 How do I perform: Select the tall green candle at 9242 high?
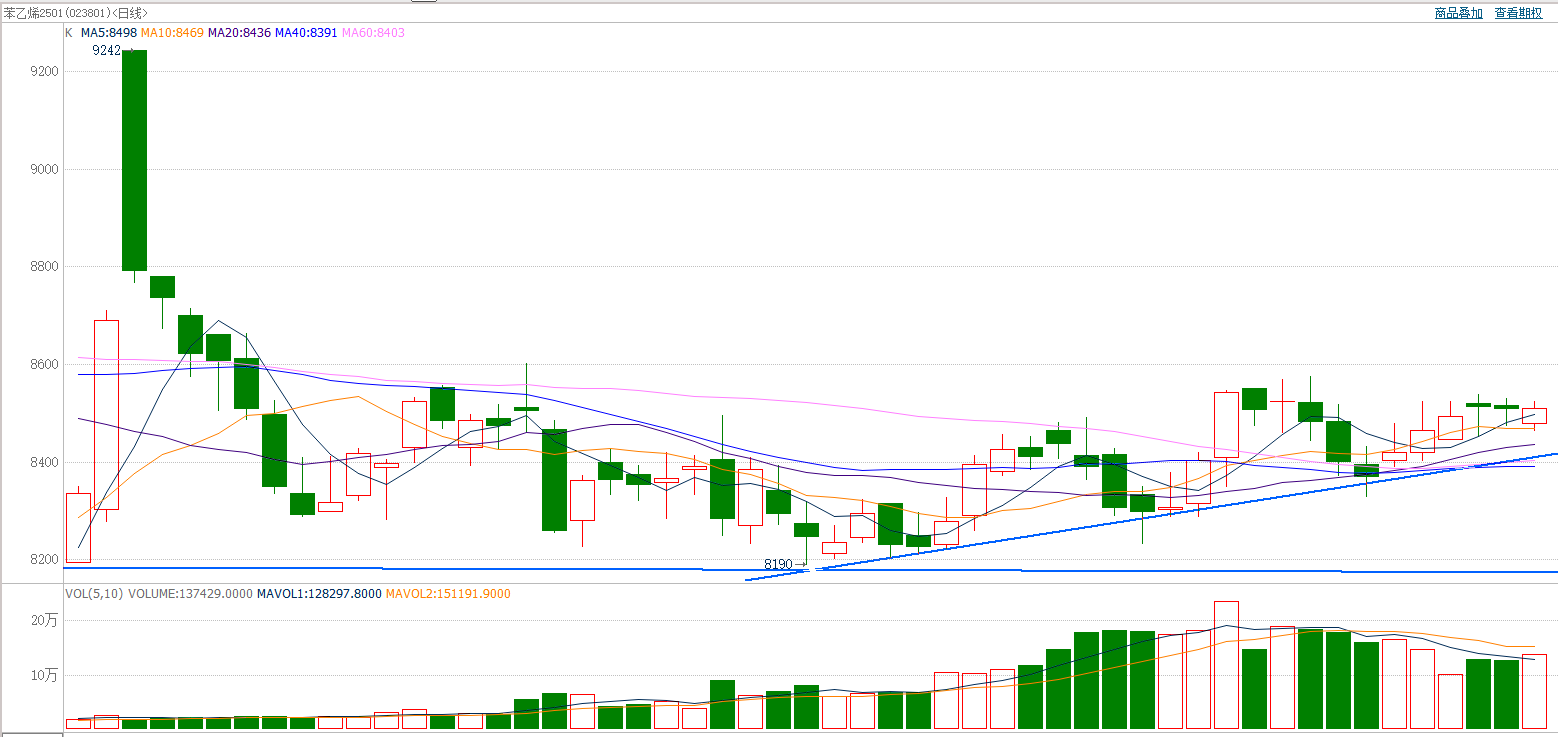point(134,160)
